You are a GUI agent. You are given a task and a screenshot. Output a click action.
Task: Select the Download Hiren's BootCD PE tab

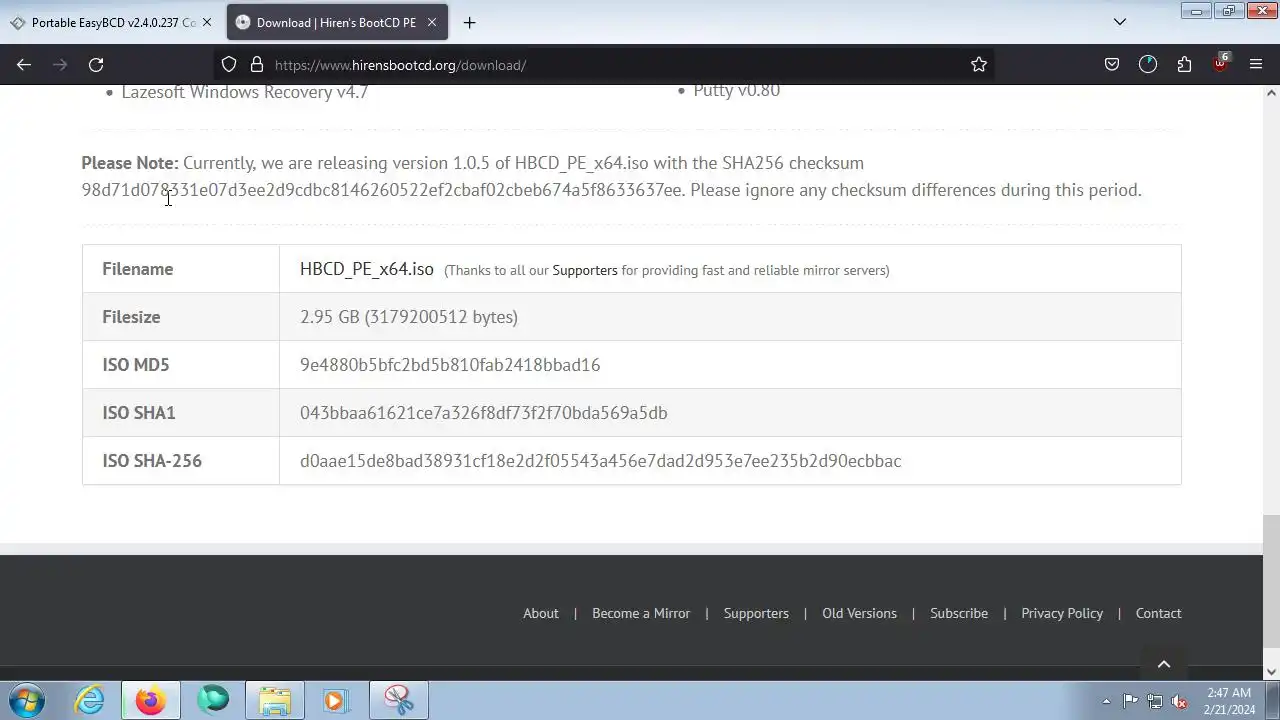(336, 23)
